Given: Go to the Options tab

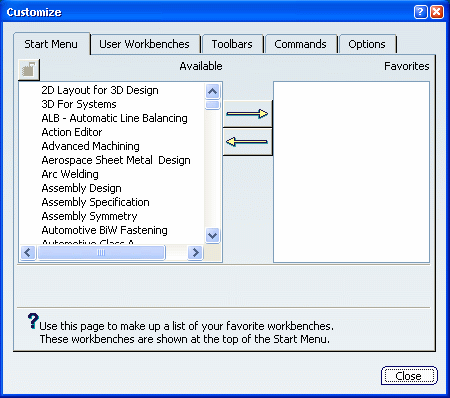Looking at the screenshot, I should [367, 44].
